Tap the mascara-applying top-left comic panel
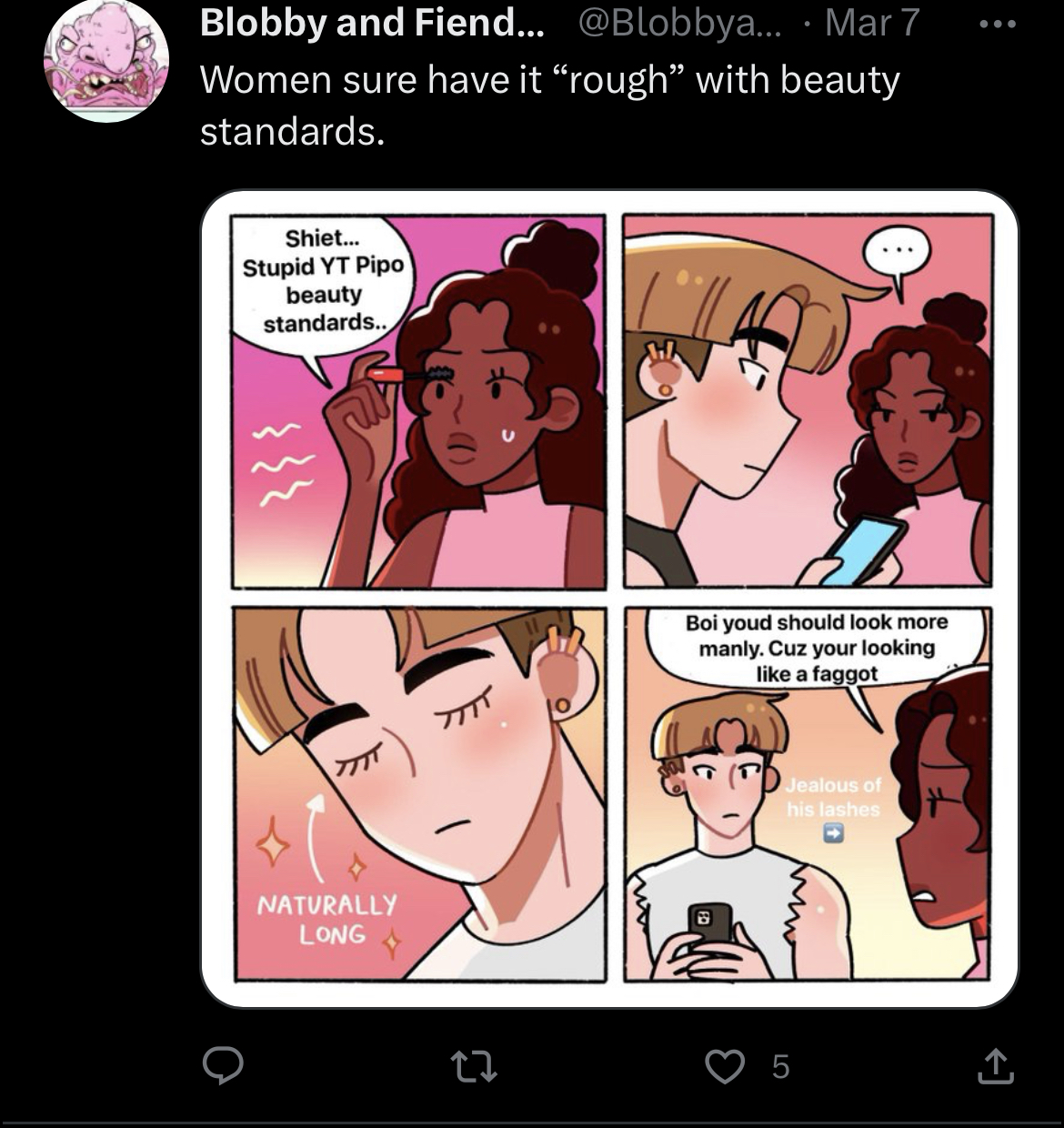This screenshot has height=1128, width=1064. tap(418, 401)
